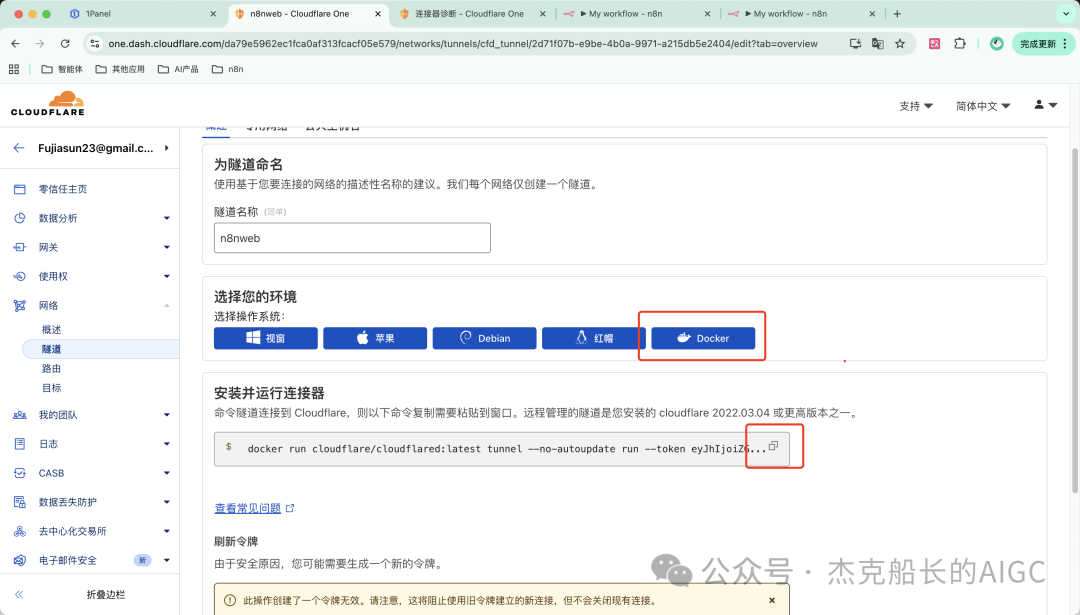Viewport: 1080px width, 615px height.
Task: Open the 支持 dropdown
Action: click(x=915, y=106)
